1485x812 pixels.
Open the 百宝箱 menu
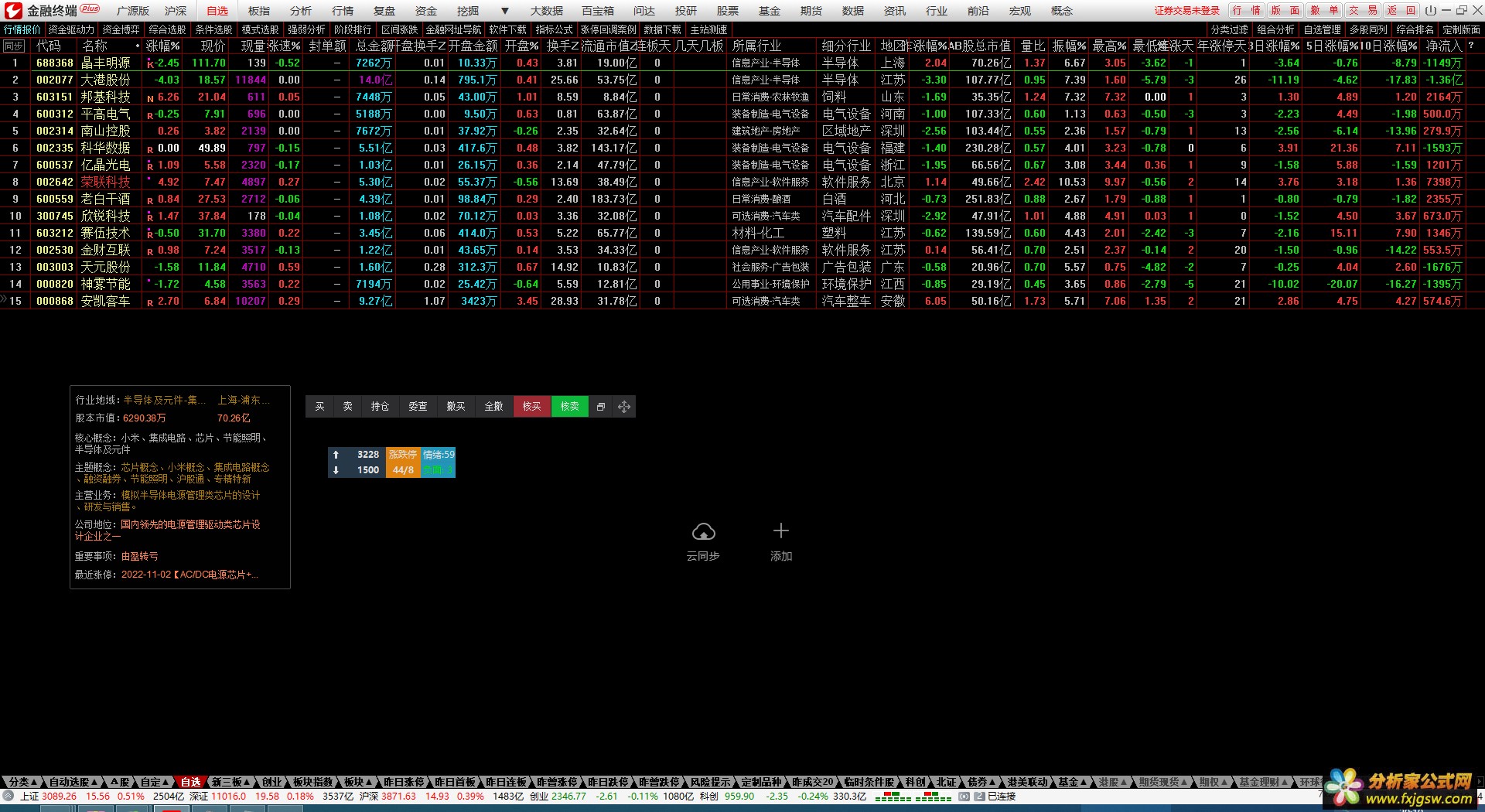(598, 11)
